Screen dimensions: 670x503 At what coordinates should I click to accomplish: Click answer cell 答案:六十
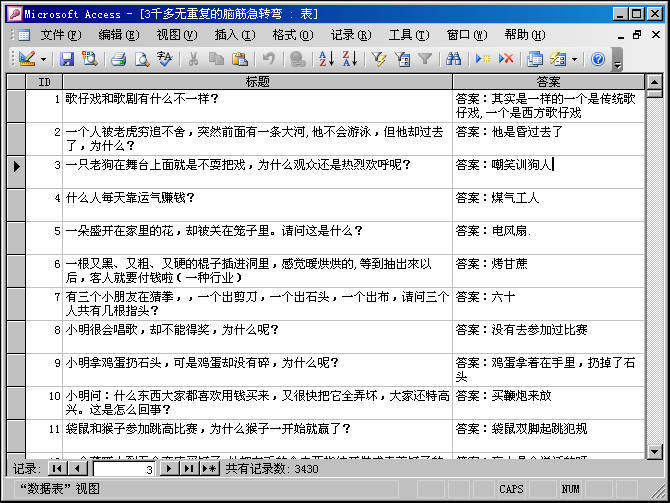(x=548, y=303)
